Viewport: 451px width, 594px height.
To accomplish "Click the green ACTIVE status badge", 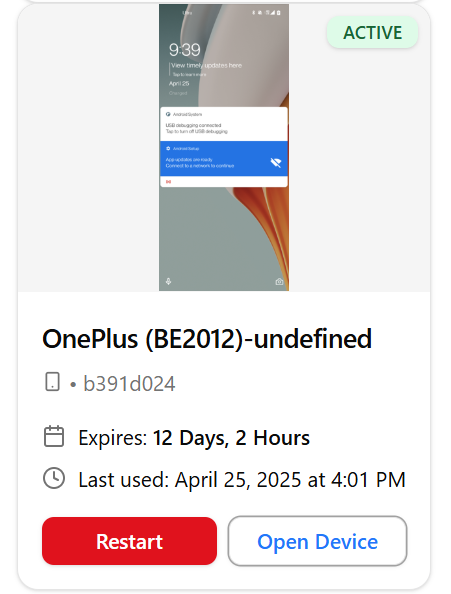I will click(x=372, y=32).
